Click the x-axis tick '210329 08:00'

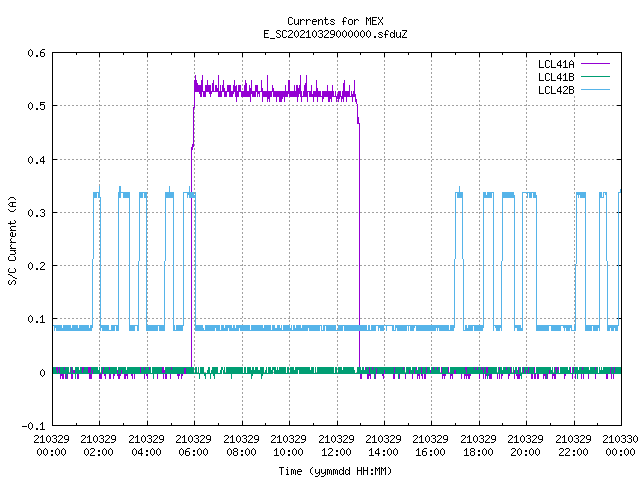click(x=241, y=446)
